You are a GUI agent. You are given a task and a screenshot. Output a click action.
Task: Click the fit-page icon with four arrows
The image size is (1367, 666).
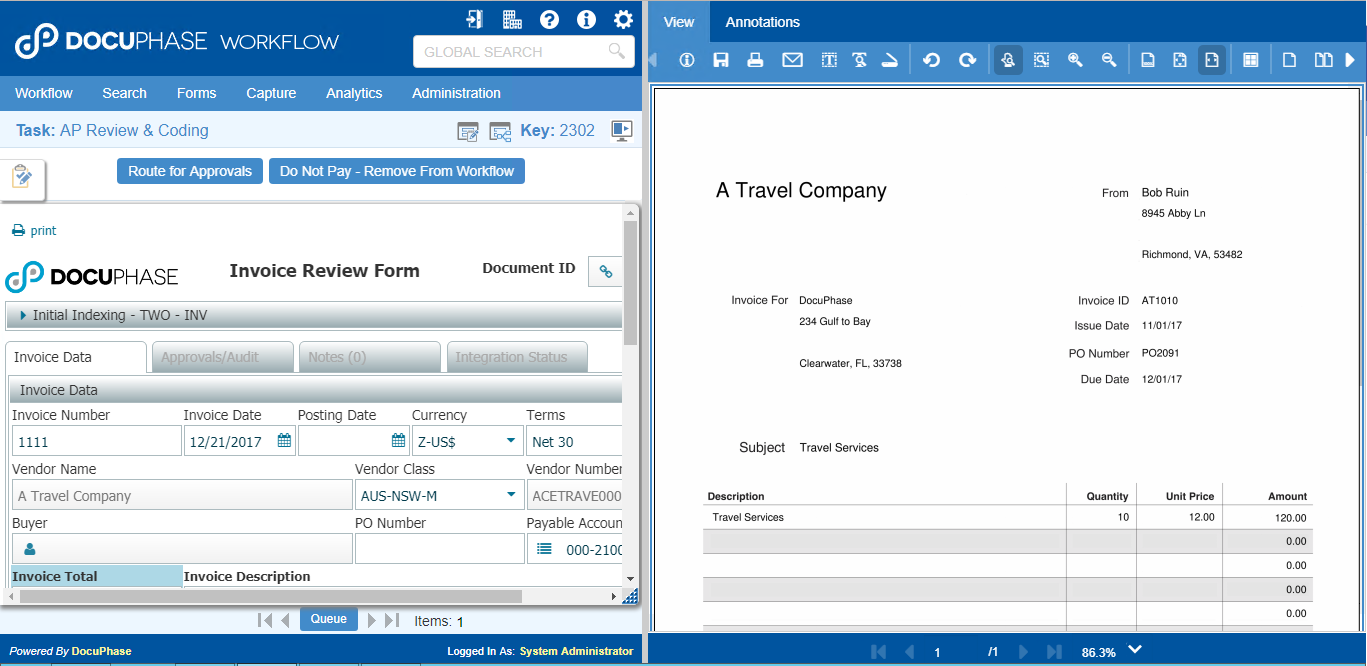1179,60
